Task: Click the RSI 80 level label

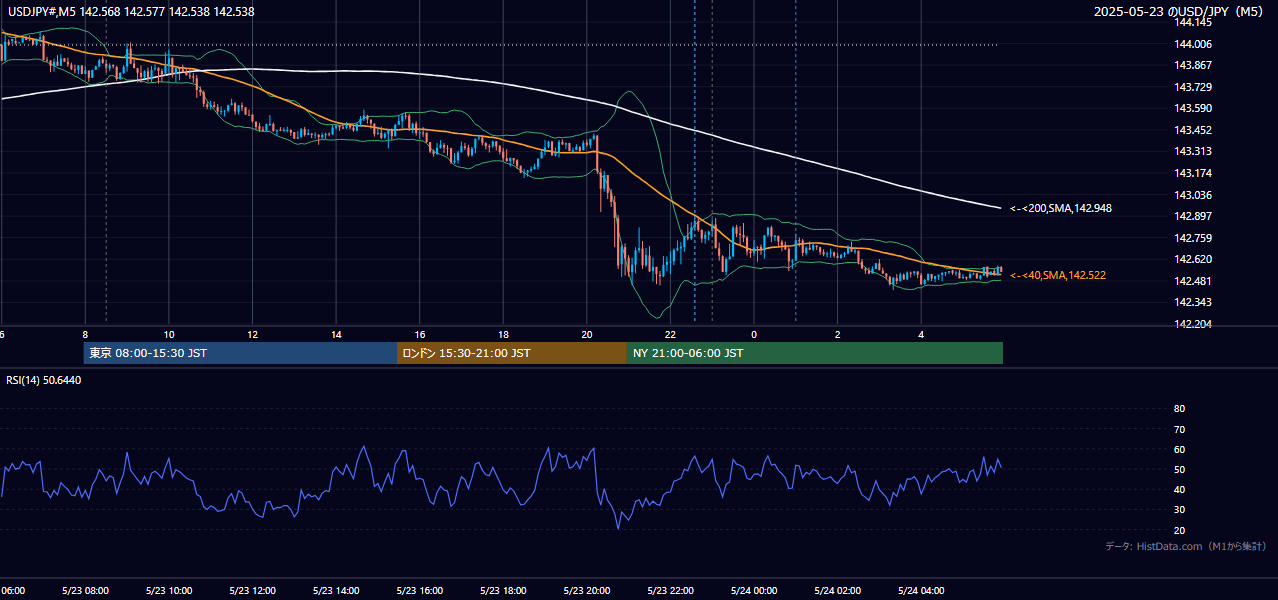Action: point(1179,409)
